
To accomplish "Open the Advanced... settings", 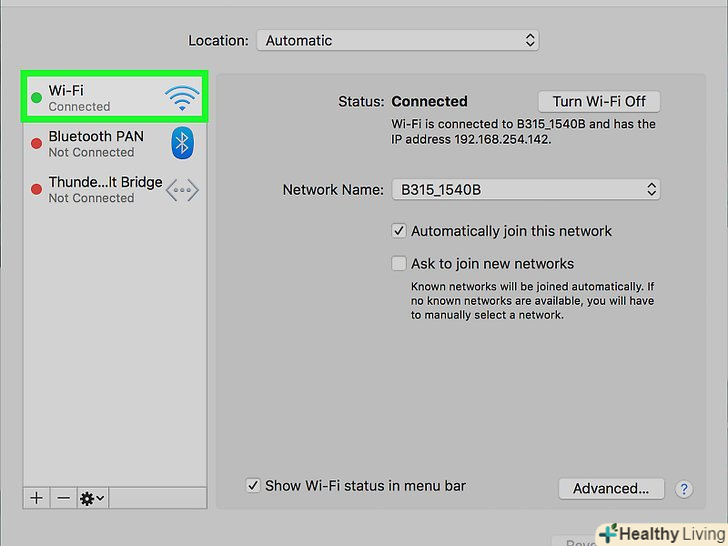I will pos(611,489).
